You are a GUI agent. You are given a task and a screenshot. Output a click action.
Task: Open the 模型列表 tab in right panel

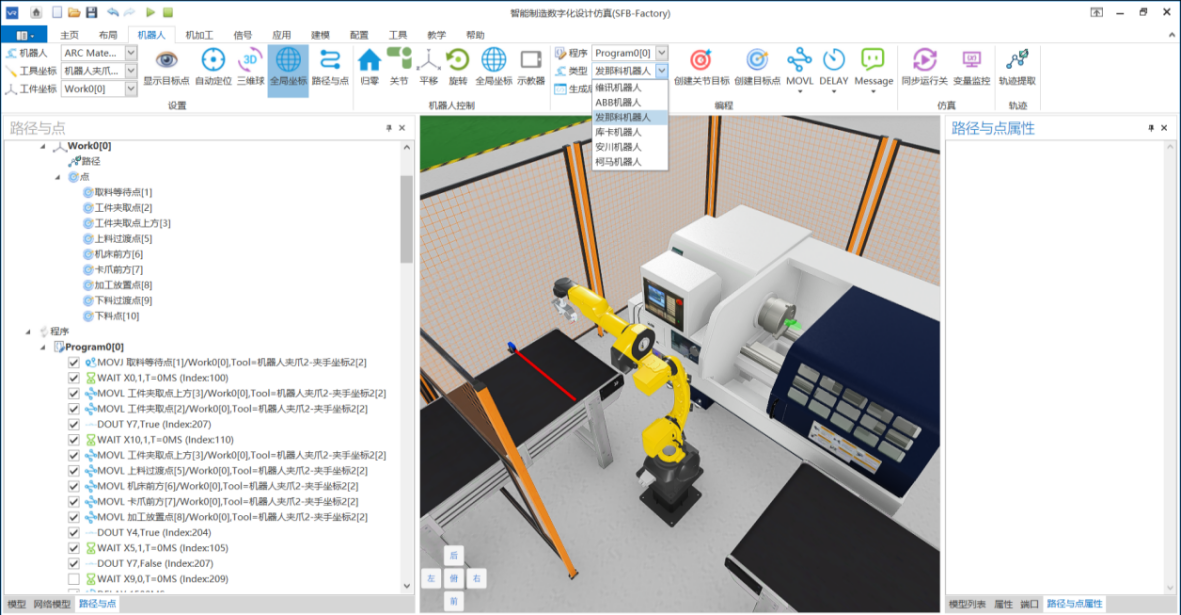tap(967, 604)
